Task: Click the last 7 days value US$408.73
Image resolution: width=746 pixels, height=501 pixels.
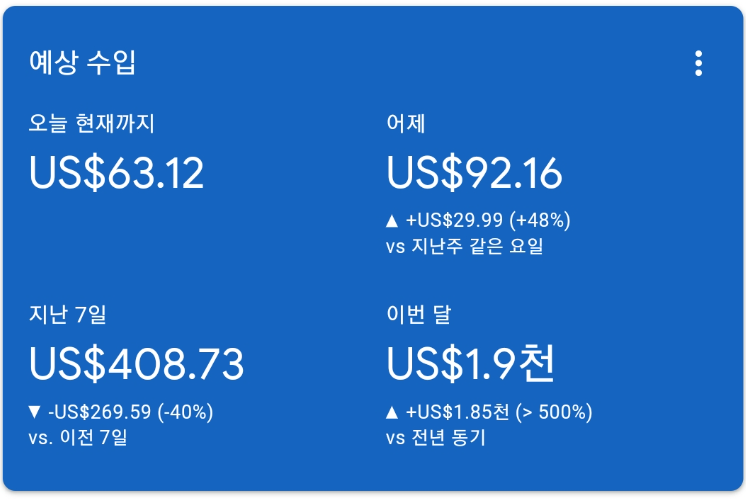Action: 136,364
